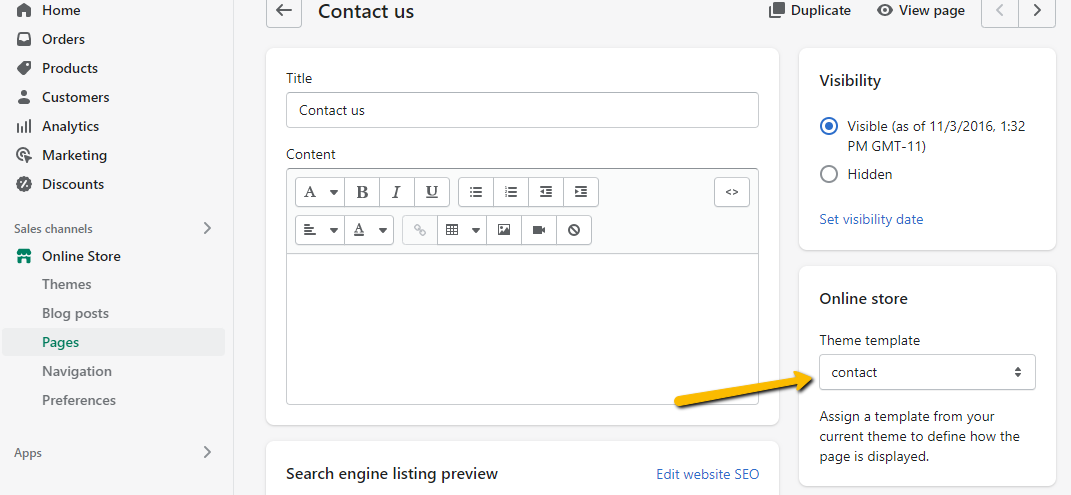
Task: Toggle underline formatting in editor
Action: [x=431, y=192]
